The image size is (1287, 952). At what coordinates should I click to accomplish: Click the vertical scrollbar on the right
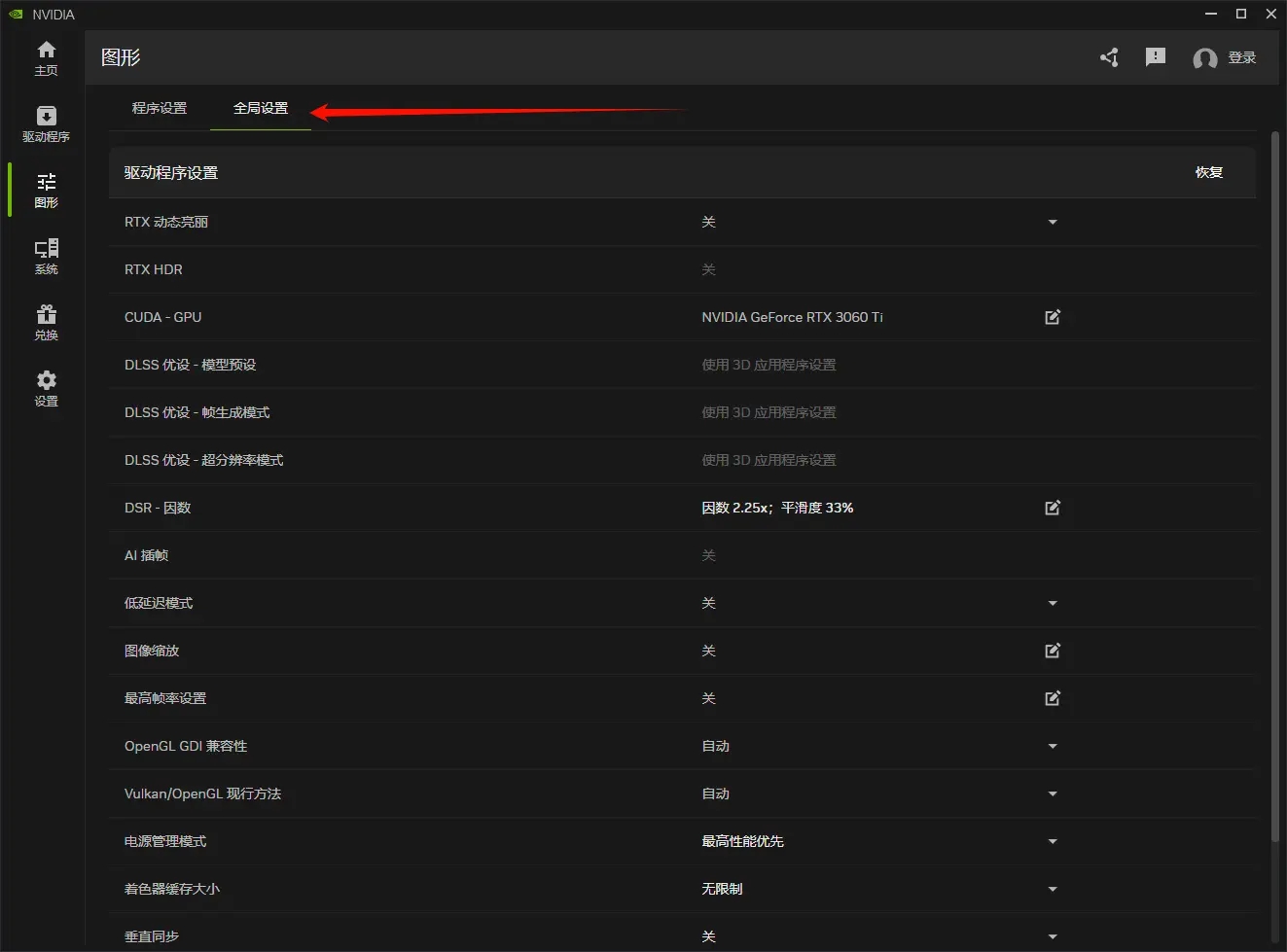[1275, 486]
